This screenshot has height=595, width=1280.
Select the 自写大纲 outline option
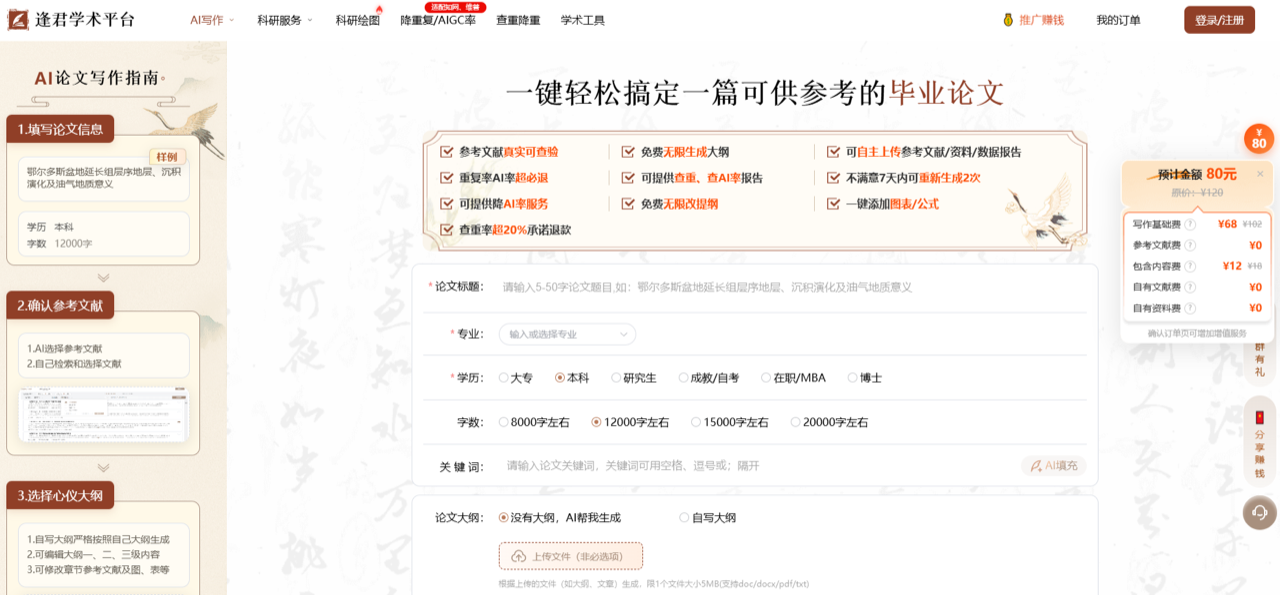click(x=708, y=518)
